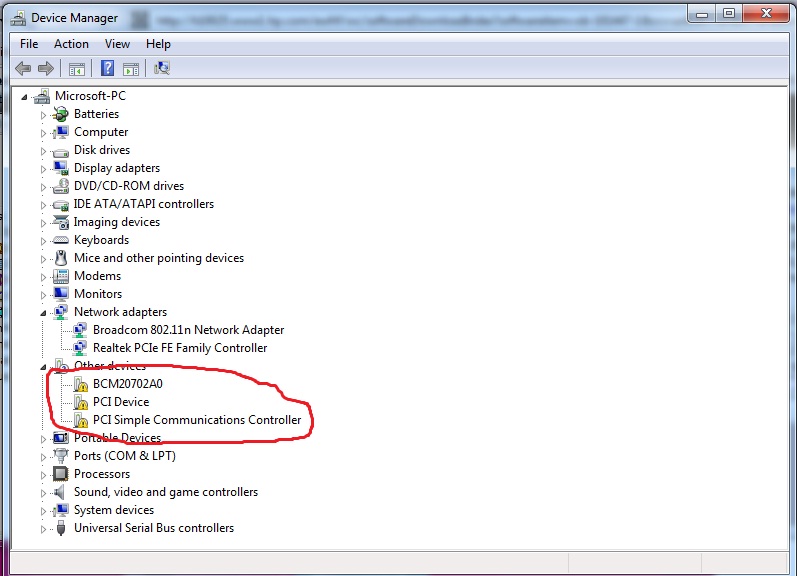Viewport: 797px width, 576px height.
Task: Click the Ports (COM & LPT) icon
Action: point(60,456)
